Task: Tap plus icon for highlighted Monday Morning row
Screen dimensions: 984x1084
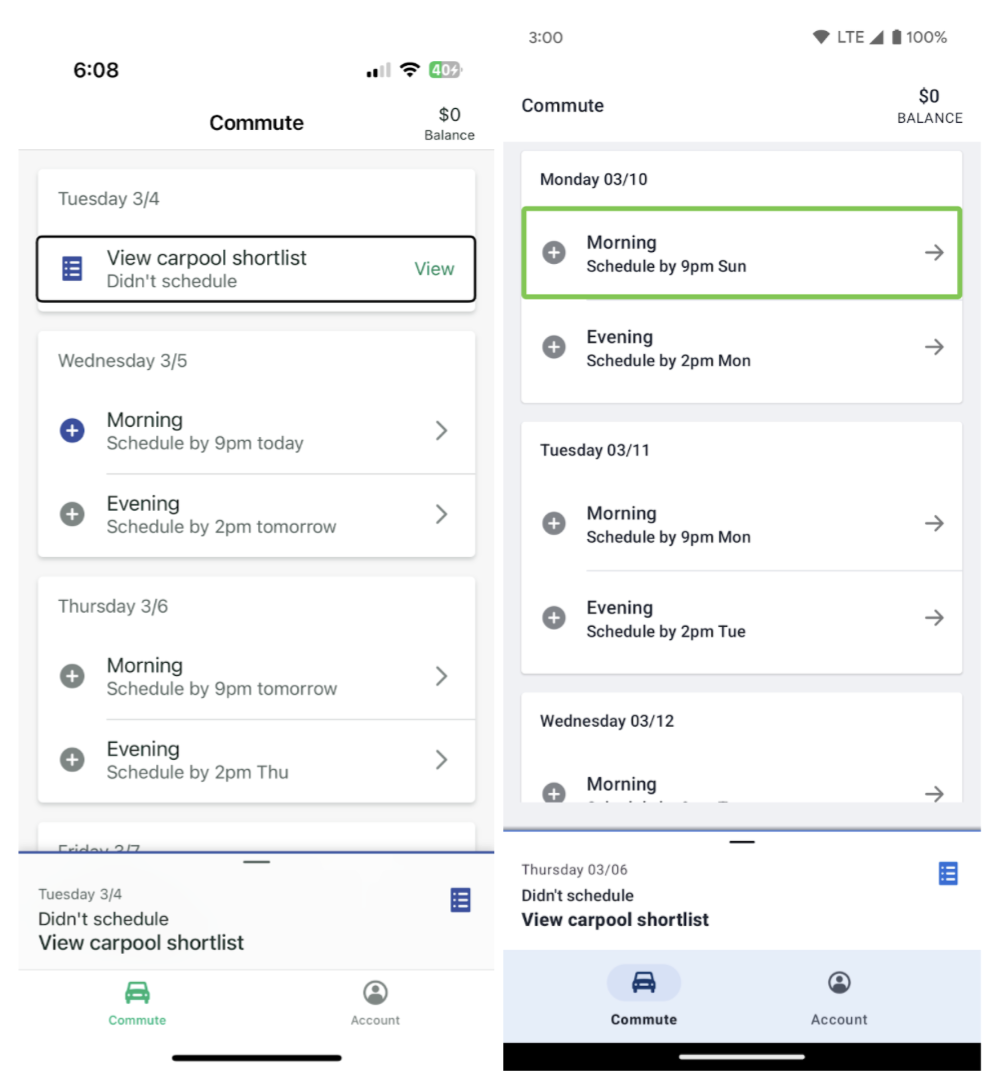Action: point(553,252)
